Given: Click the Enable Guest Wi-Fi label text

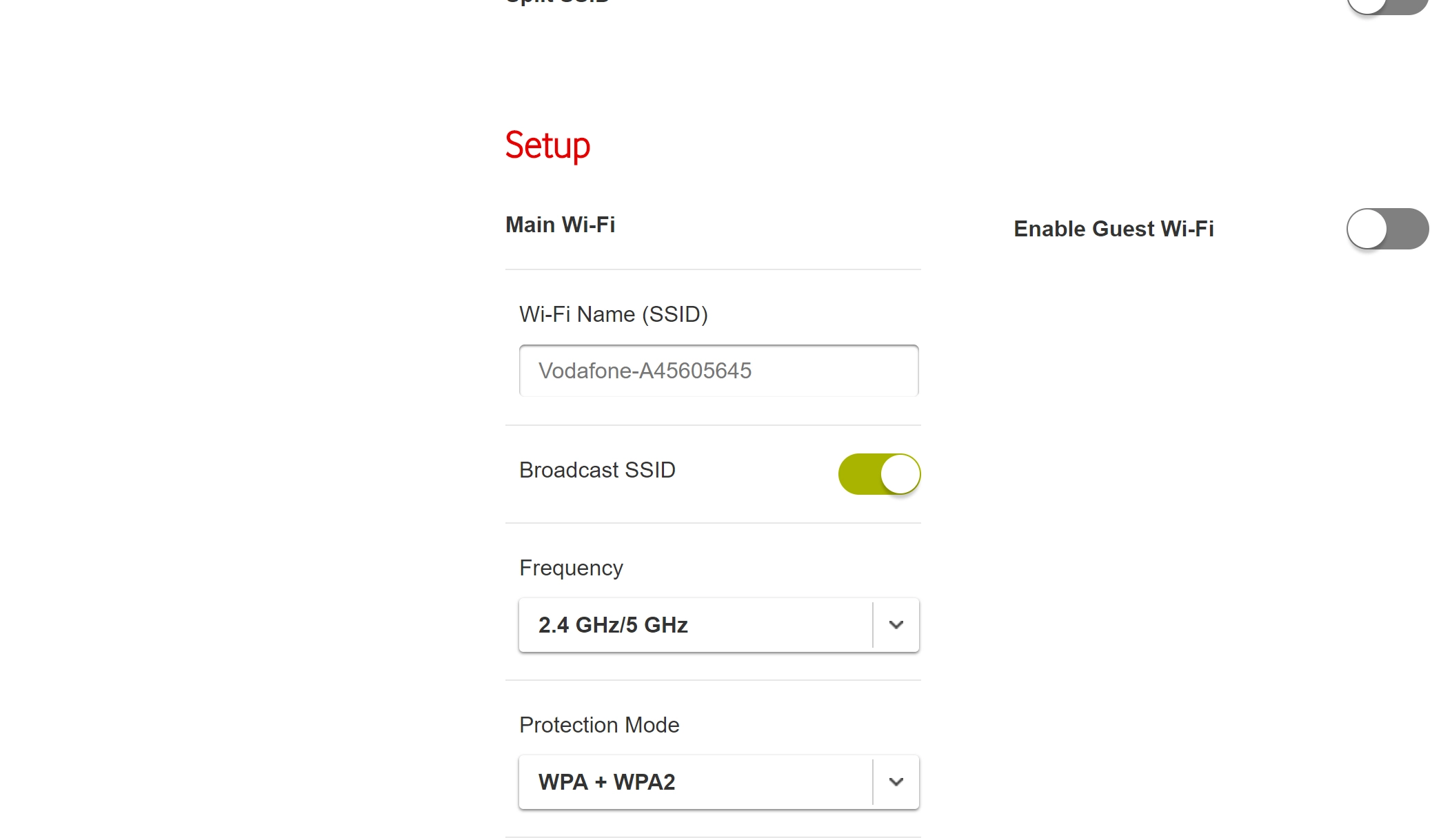Looking at the screenshot, I should [x=1113, y=229].
